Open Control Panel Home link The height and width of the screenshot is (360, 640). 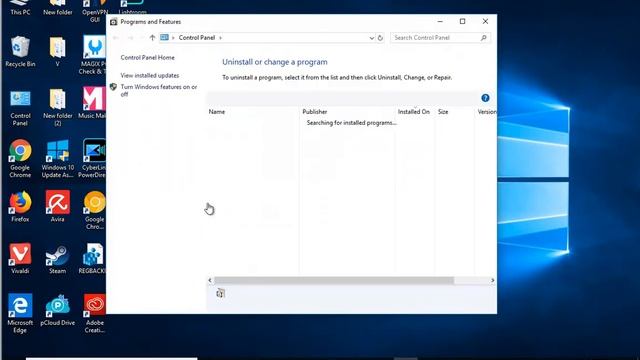[x=147, y=58]
